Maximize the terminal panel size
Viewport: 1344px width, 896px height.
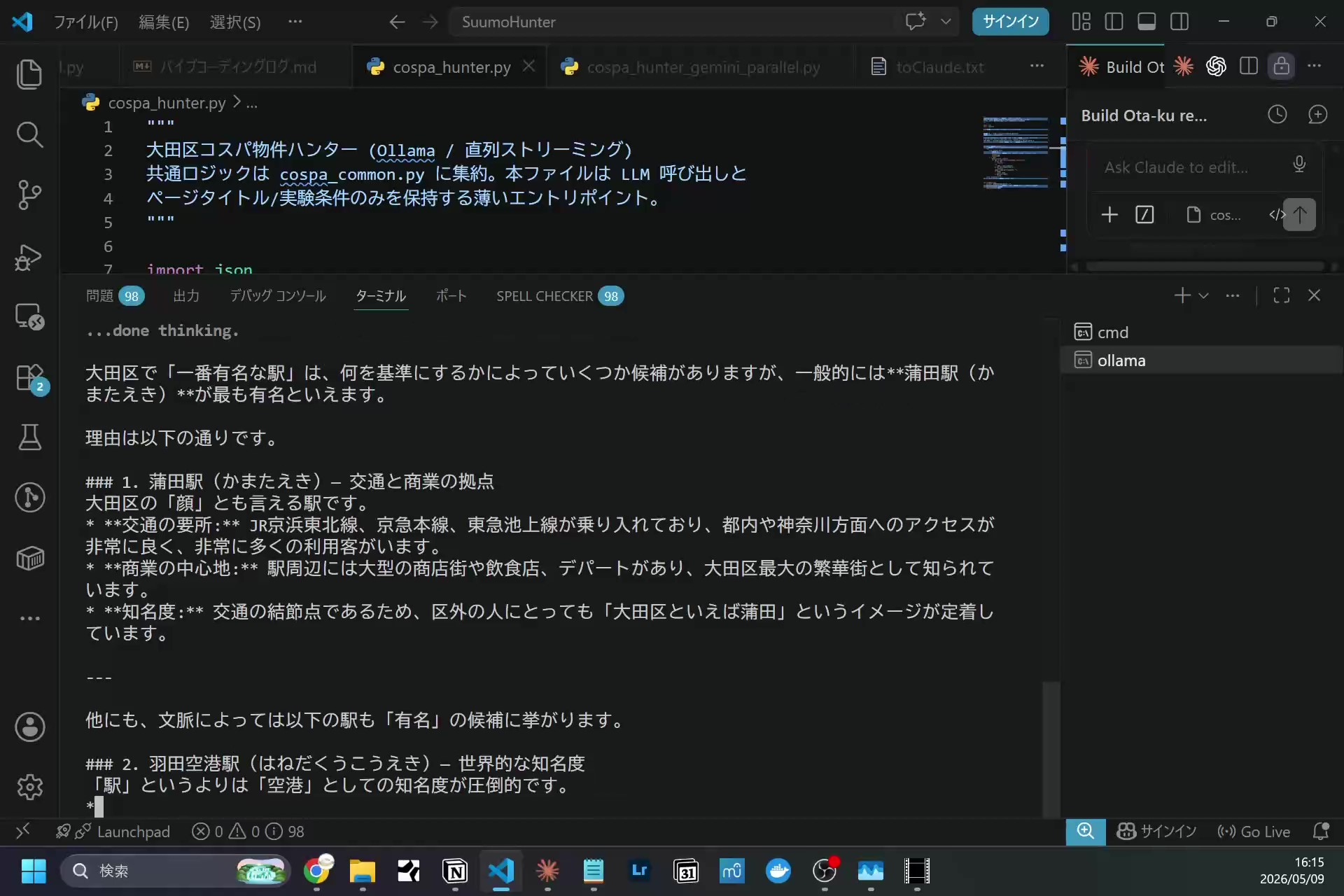pyautogui.click(x=1281, y=295)
